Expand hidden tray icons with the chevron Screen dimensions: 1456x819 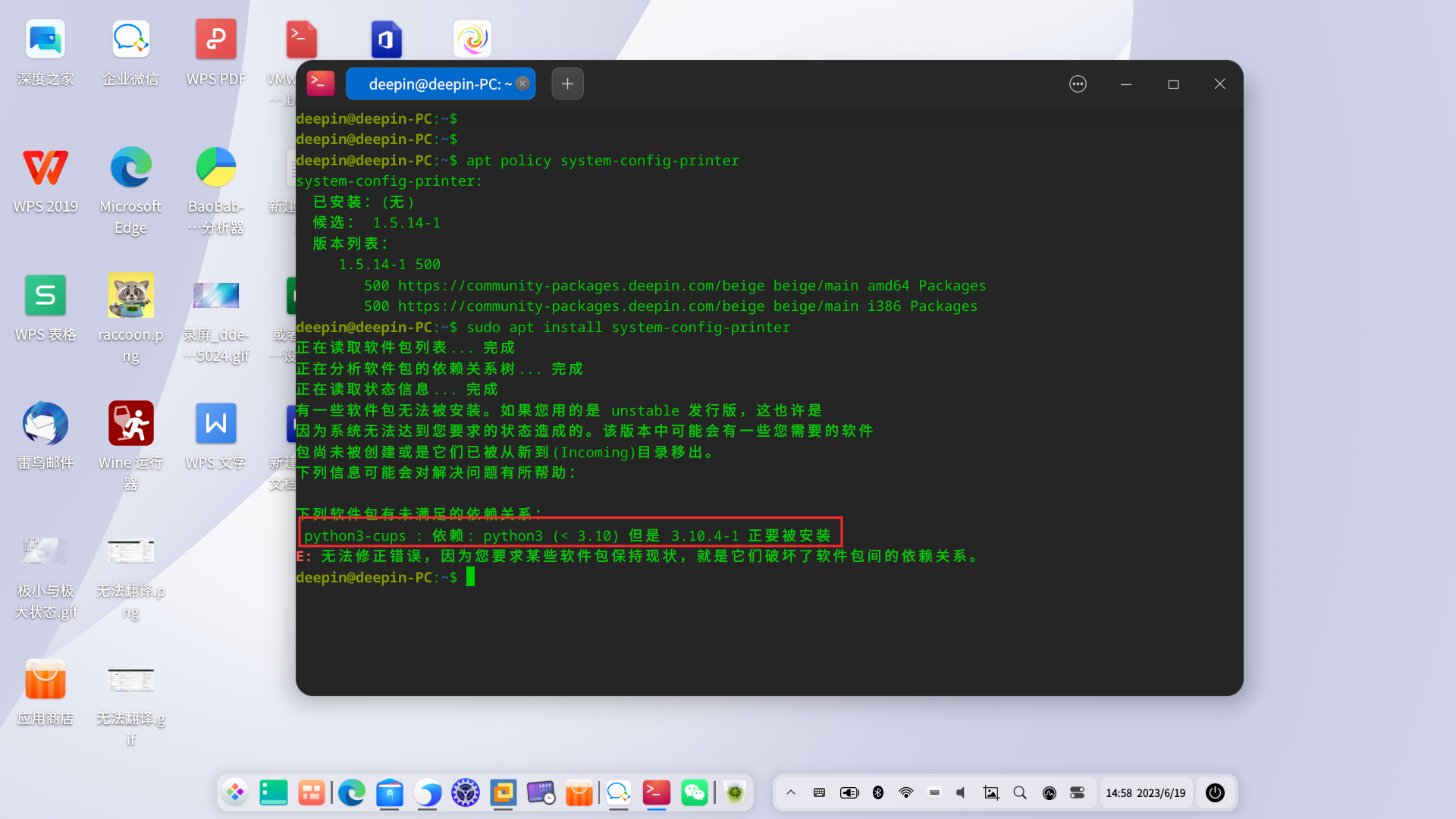[x=791, y=792]
